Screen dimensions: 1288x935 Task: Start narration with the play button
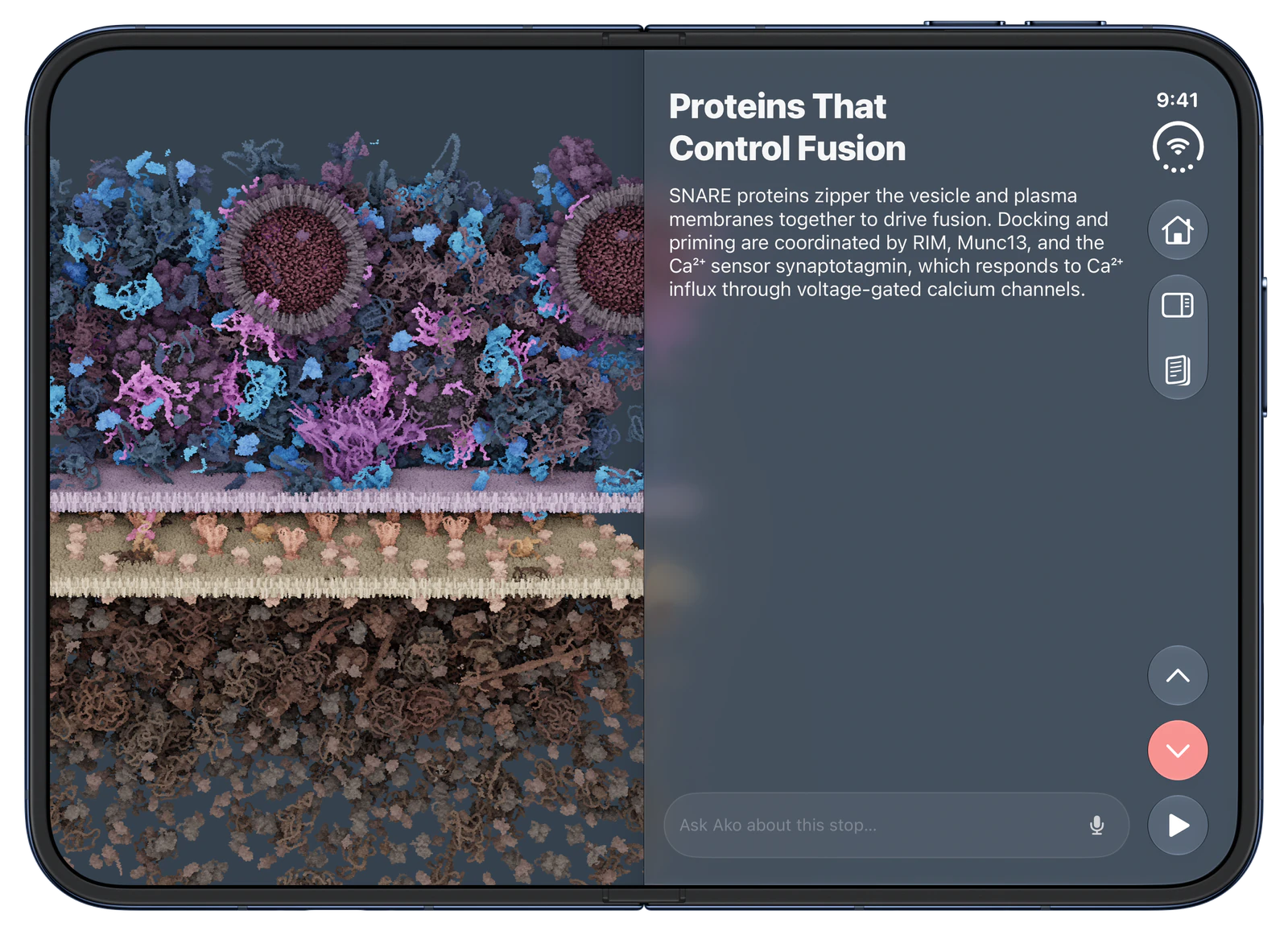coord(1177,825)
